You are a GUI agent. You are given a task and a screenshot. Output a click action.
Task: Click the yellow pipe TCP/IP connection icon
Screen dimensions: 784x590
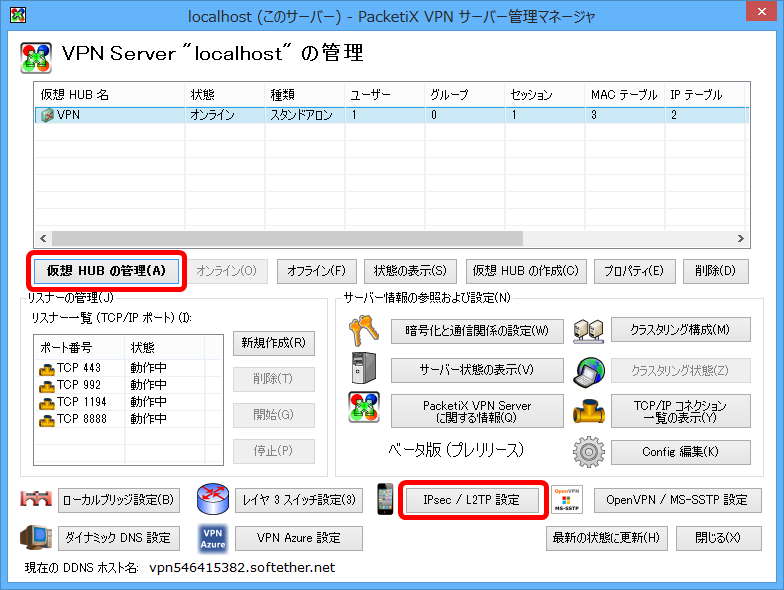pos(588,411)
